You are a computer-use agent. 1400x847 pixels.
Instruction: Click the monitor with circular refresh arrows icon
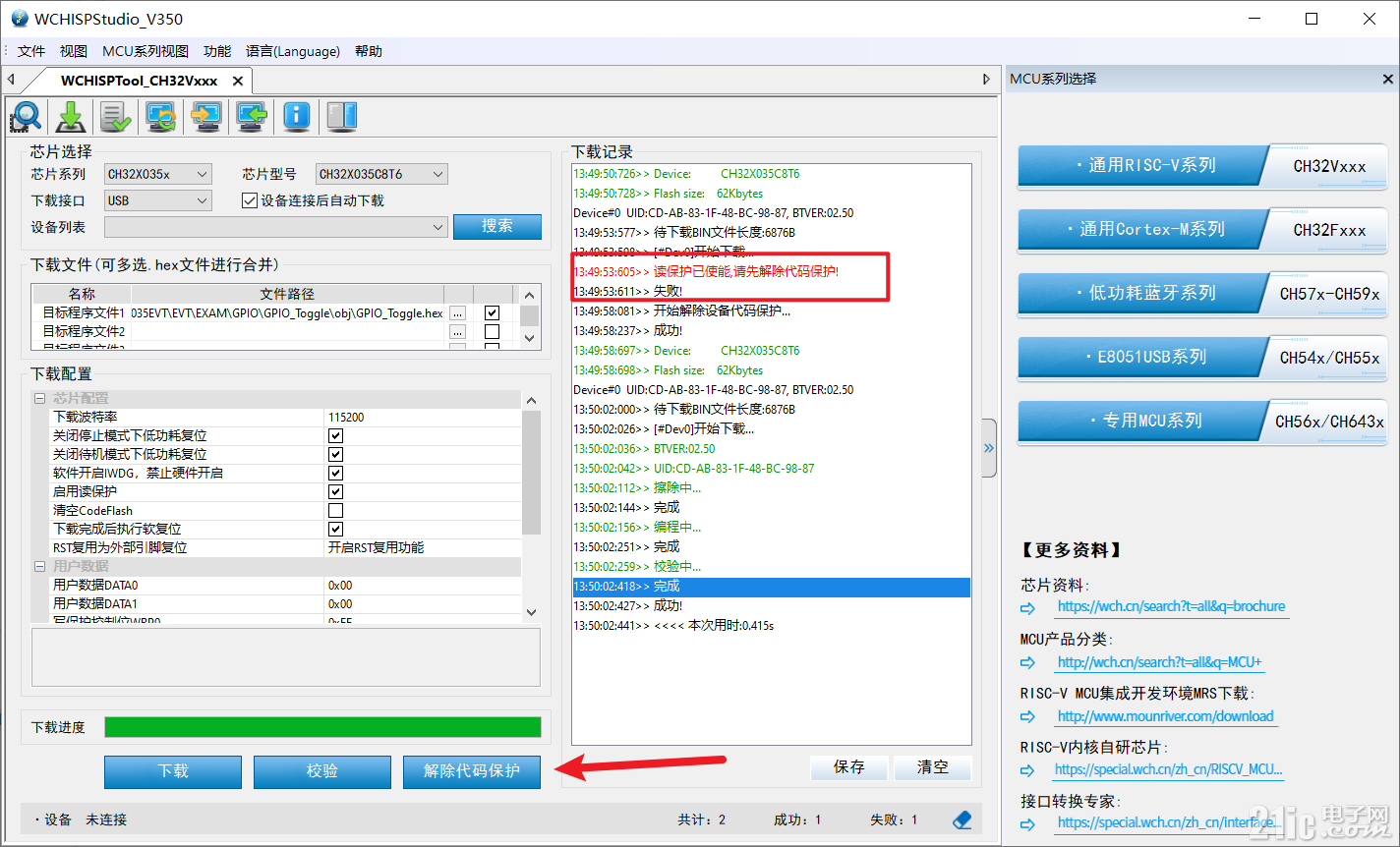tap(161, 117)
